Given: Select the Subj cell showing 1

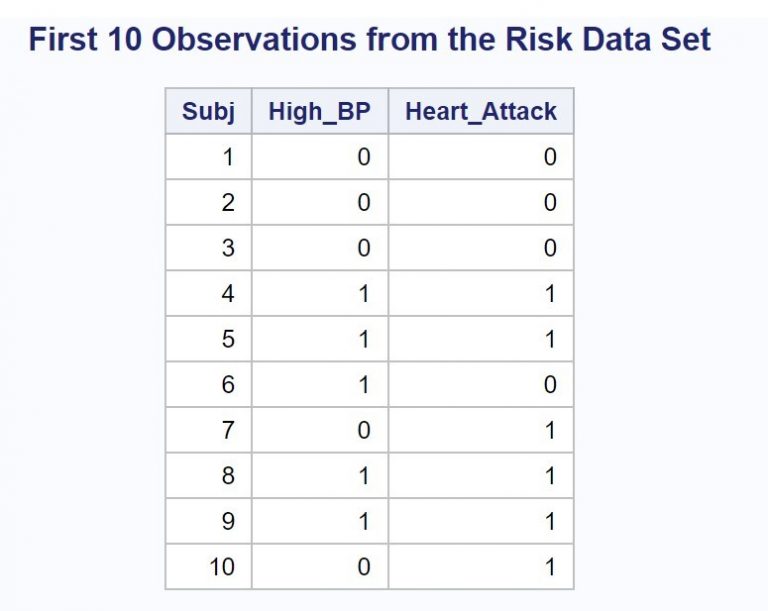Looking at the screenshot, I should [228, 157].
